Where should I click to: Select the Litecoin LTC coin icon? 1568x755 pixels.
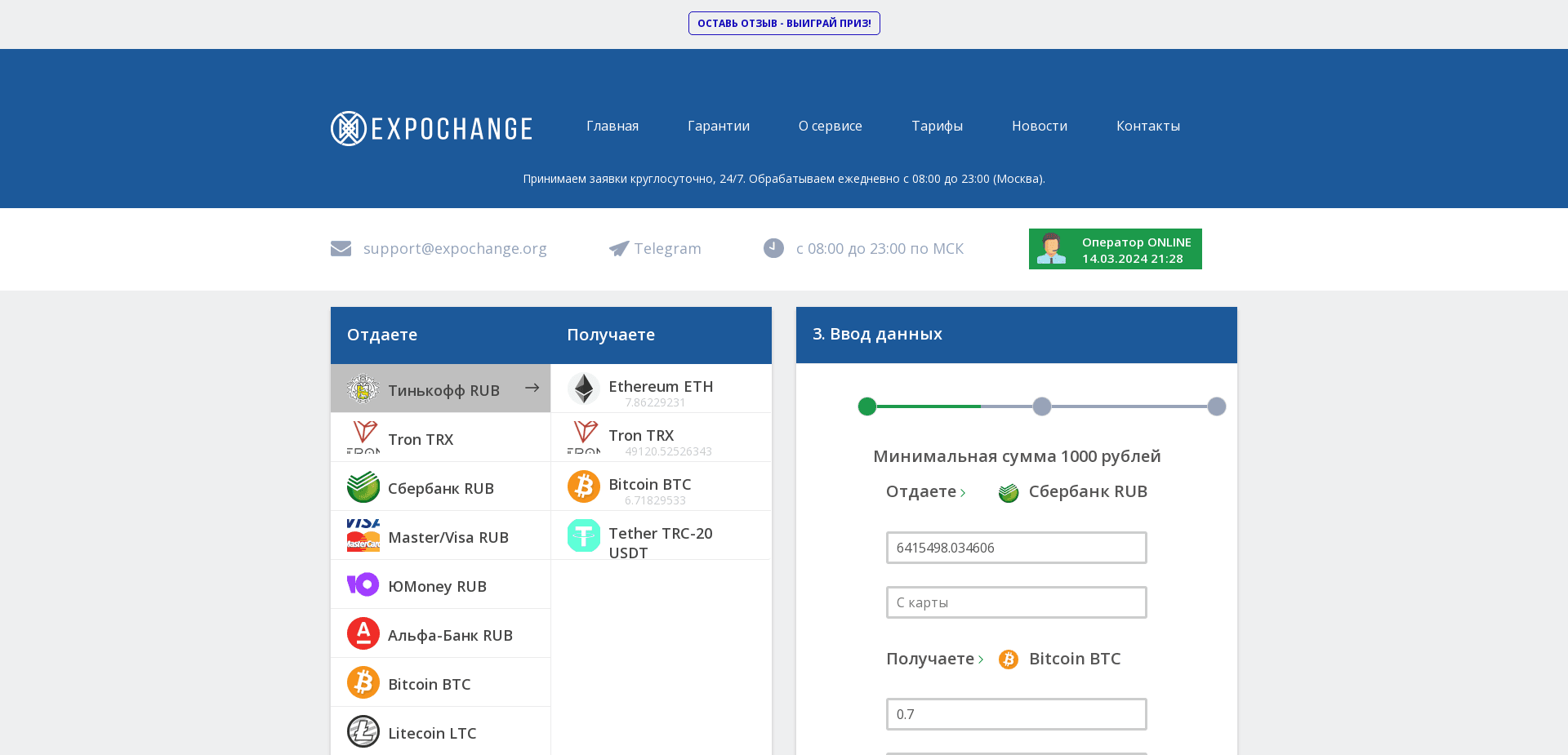tap(363, 731)
